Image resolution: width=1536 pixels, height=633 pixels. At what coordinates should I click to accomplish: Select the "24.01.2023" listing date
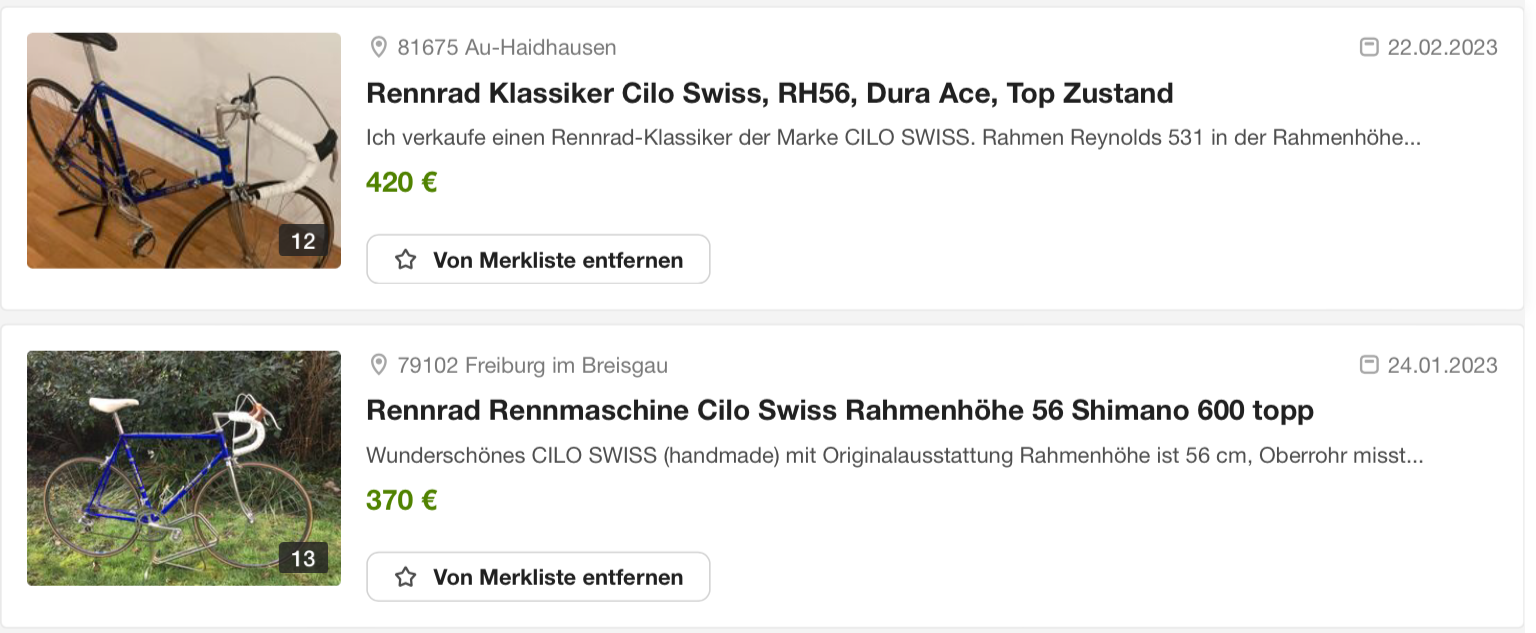click(1442, 365)
